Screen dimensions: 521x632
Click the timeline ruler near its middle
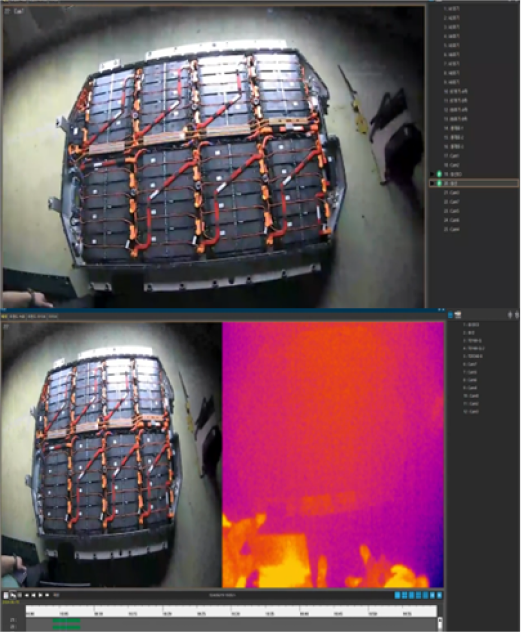pyautogui.click(x=231, y=611)
